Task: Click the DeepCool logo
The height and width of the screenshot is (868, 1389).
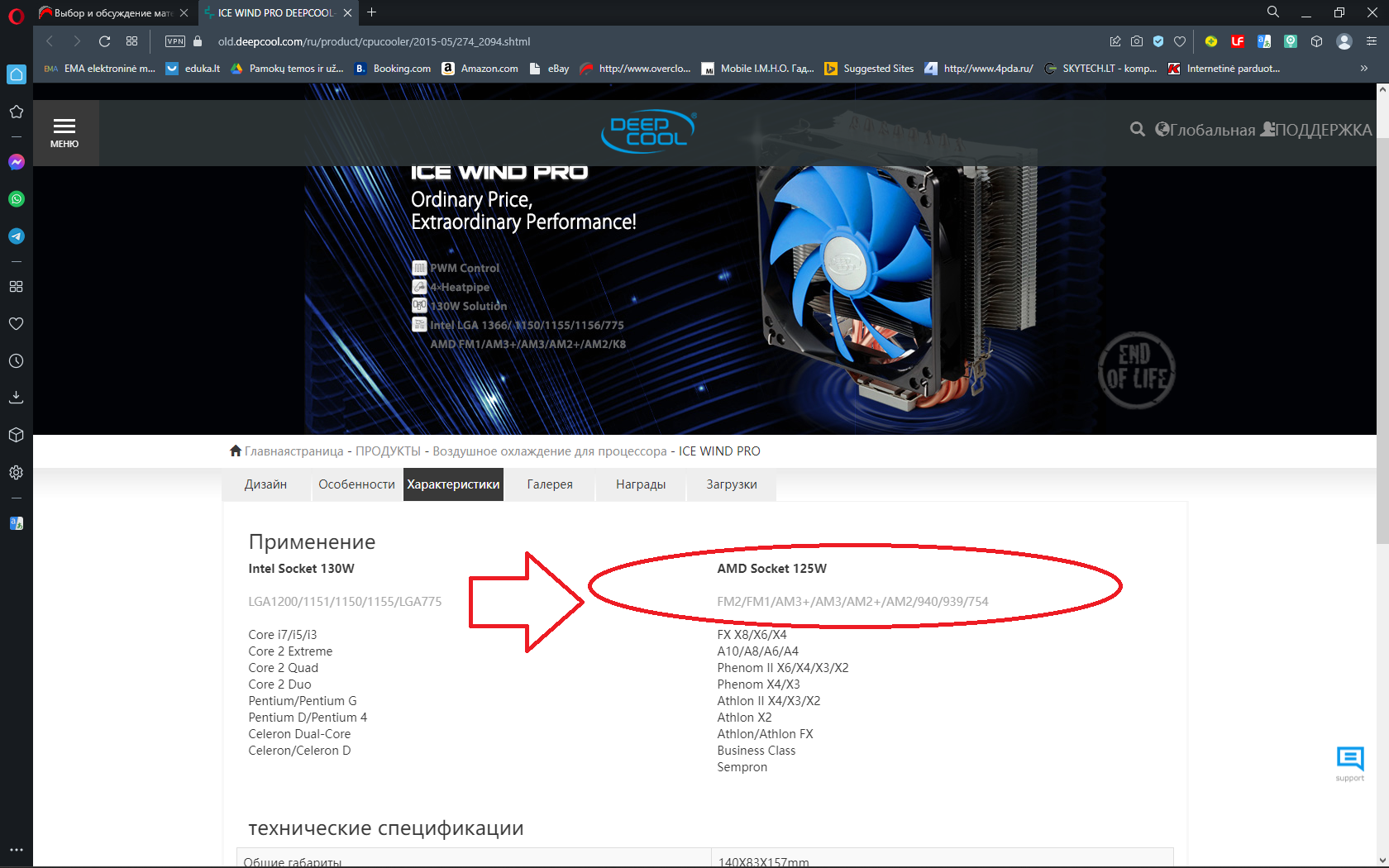Action: pyautogui.click(x=649, y=131)
